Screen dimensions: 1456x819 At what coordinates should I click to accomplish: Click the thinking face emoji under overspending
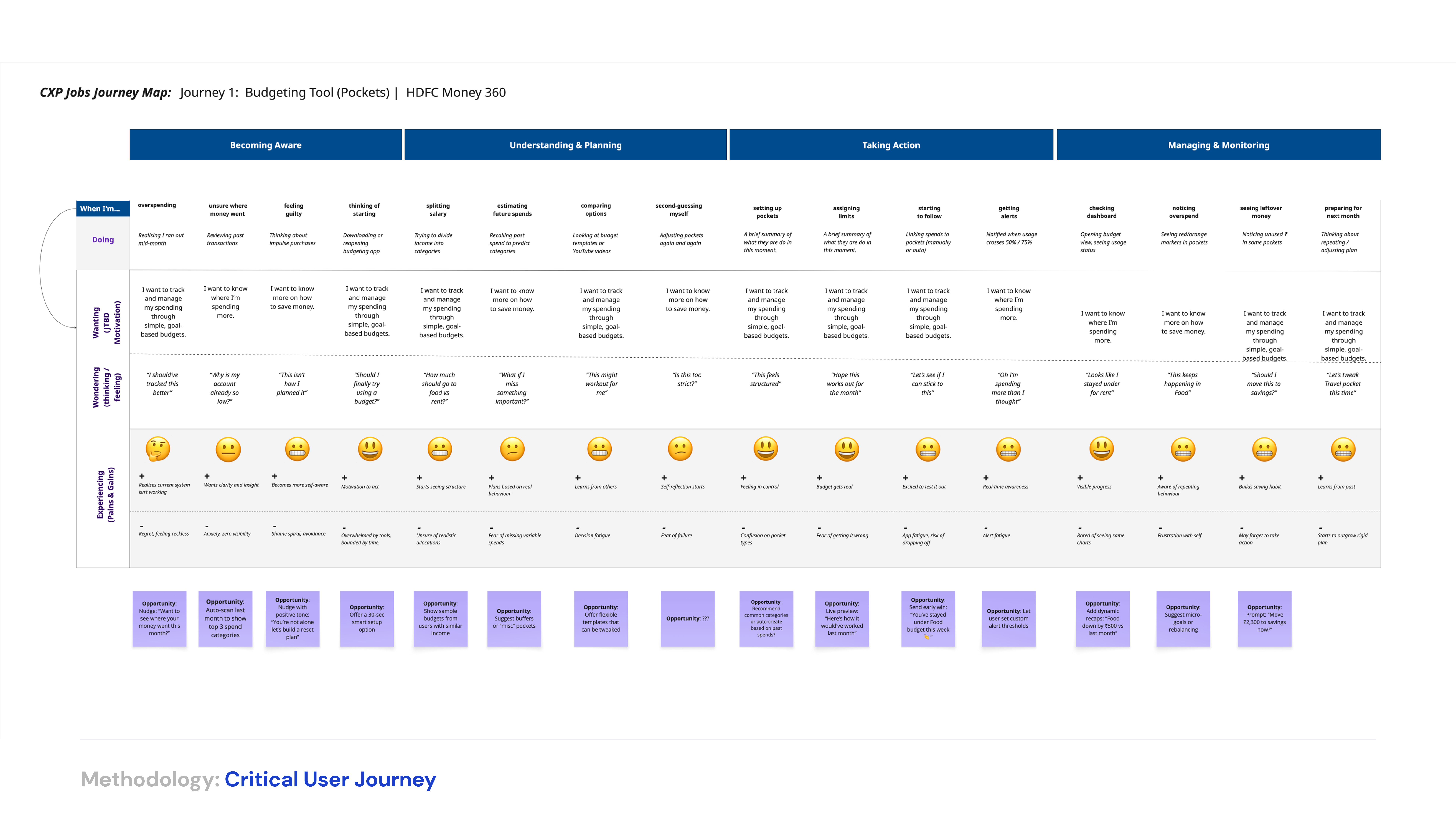[158, 449]
